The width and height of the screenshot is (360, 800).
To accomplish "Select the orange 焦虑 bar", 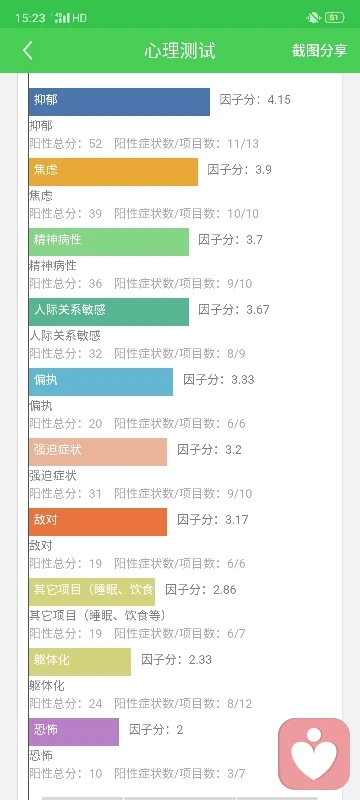I will 113,172.
